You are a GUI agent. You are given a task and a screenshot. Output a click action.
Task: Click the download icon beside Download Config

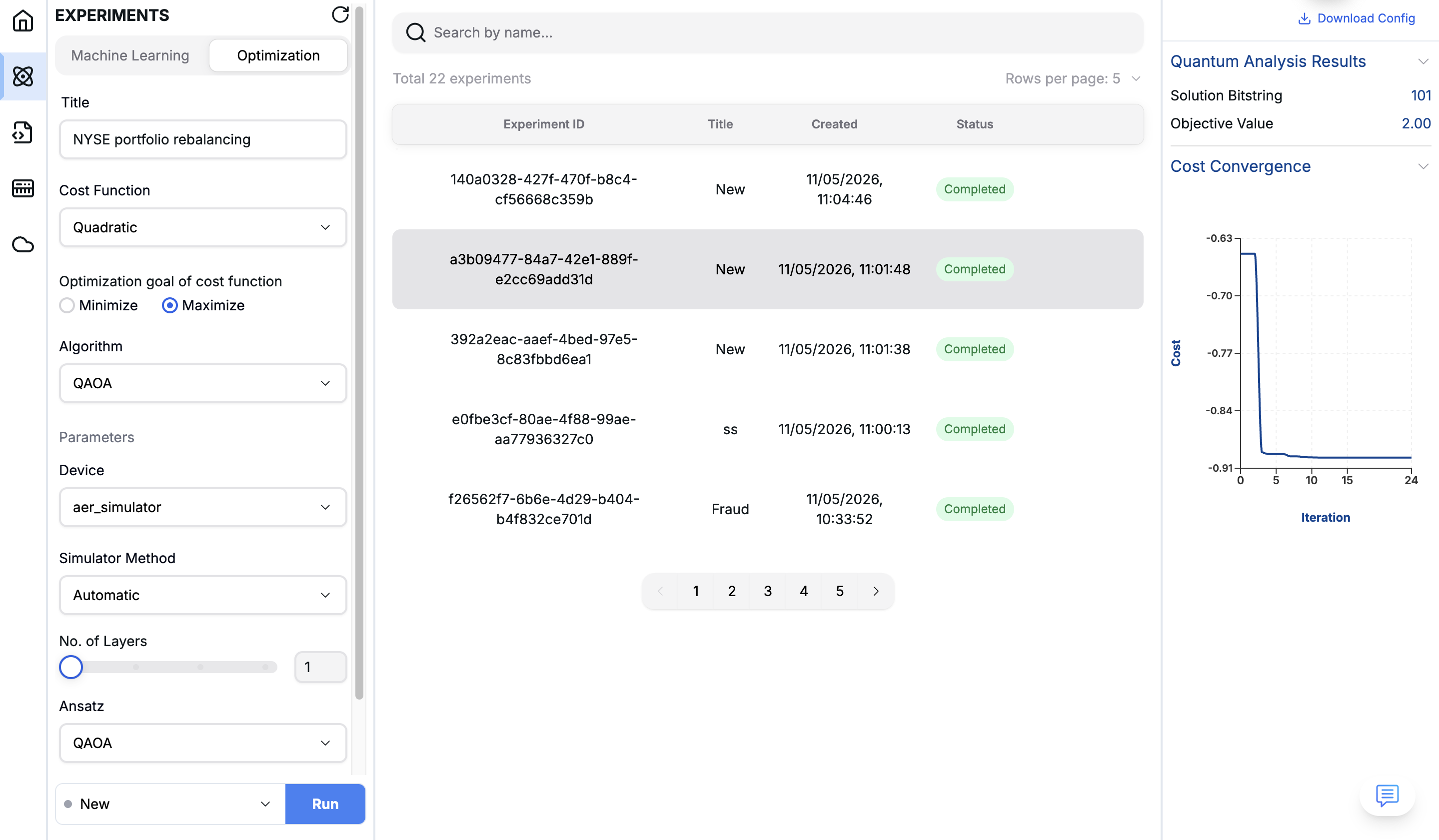click(x=1304, y=18)
